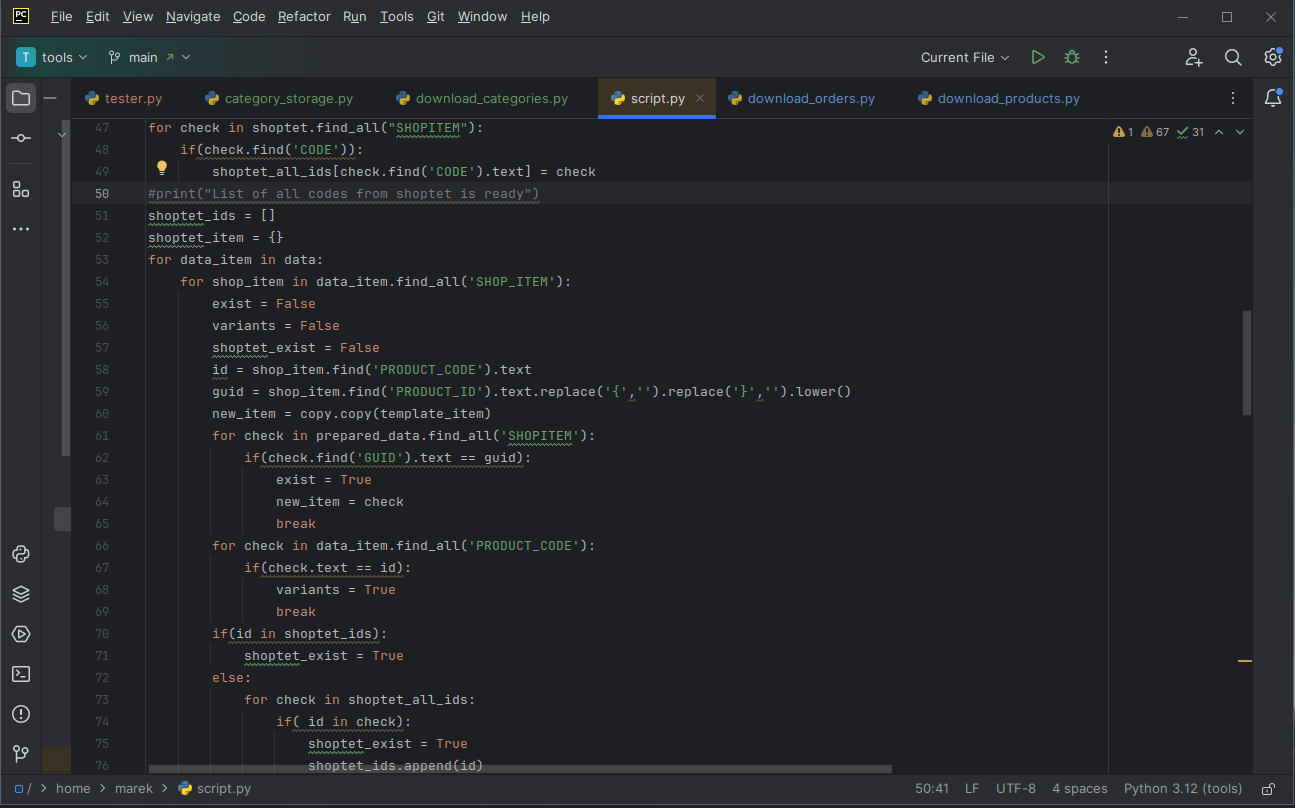Viewport: 1295px width, 808px height.
Task: Open the Help menu
Action: pyautogui.click(x=536, y=17)
